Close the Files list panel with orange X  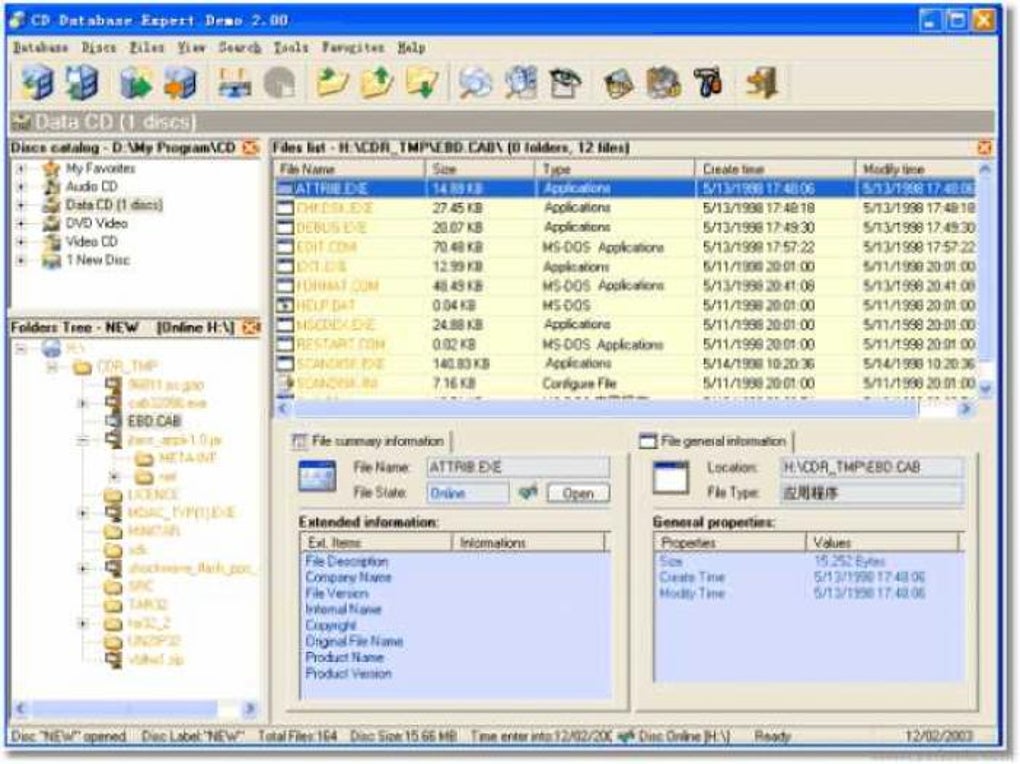984,148
